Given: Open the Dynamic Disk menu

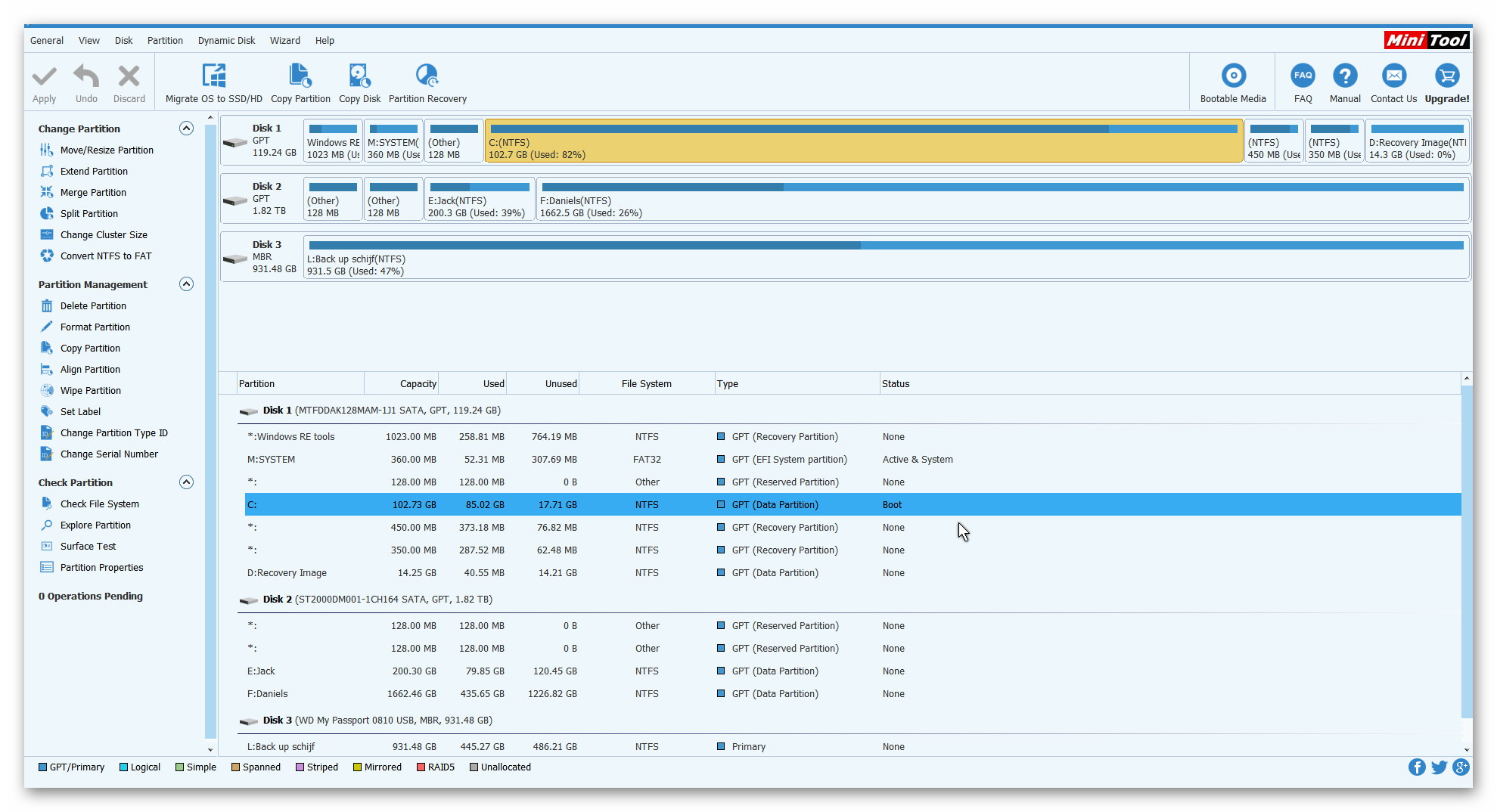Looking at the screenshot, I should point(226,41).
